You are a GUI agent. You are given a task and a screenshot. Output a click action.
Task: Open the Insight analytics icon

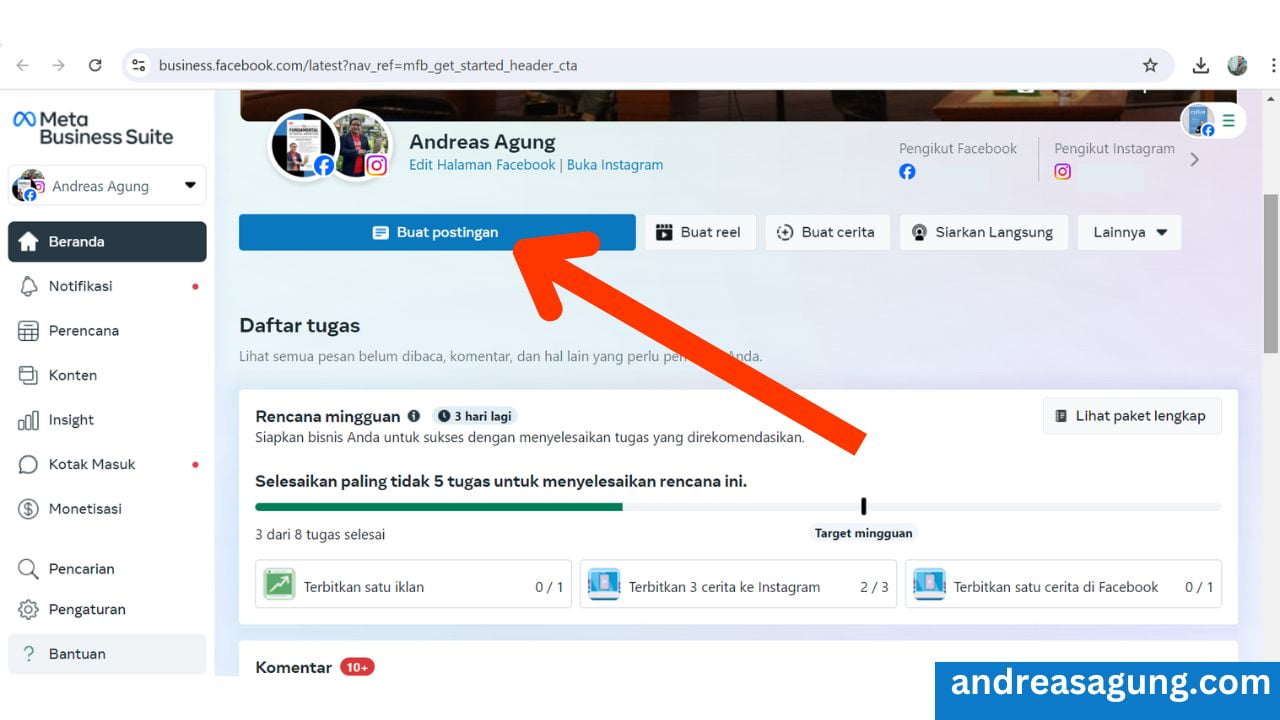[x=28, y=419]
